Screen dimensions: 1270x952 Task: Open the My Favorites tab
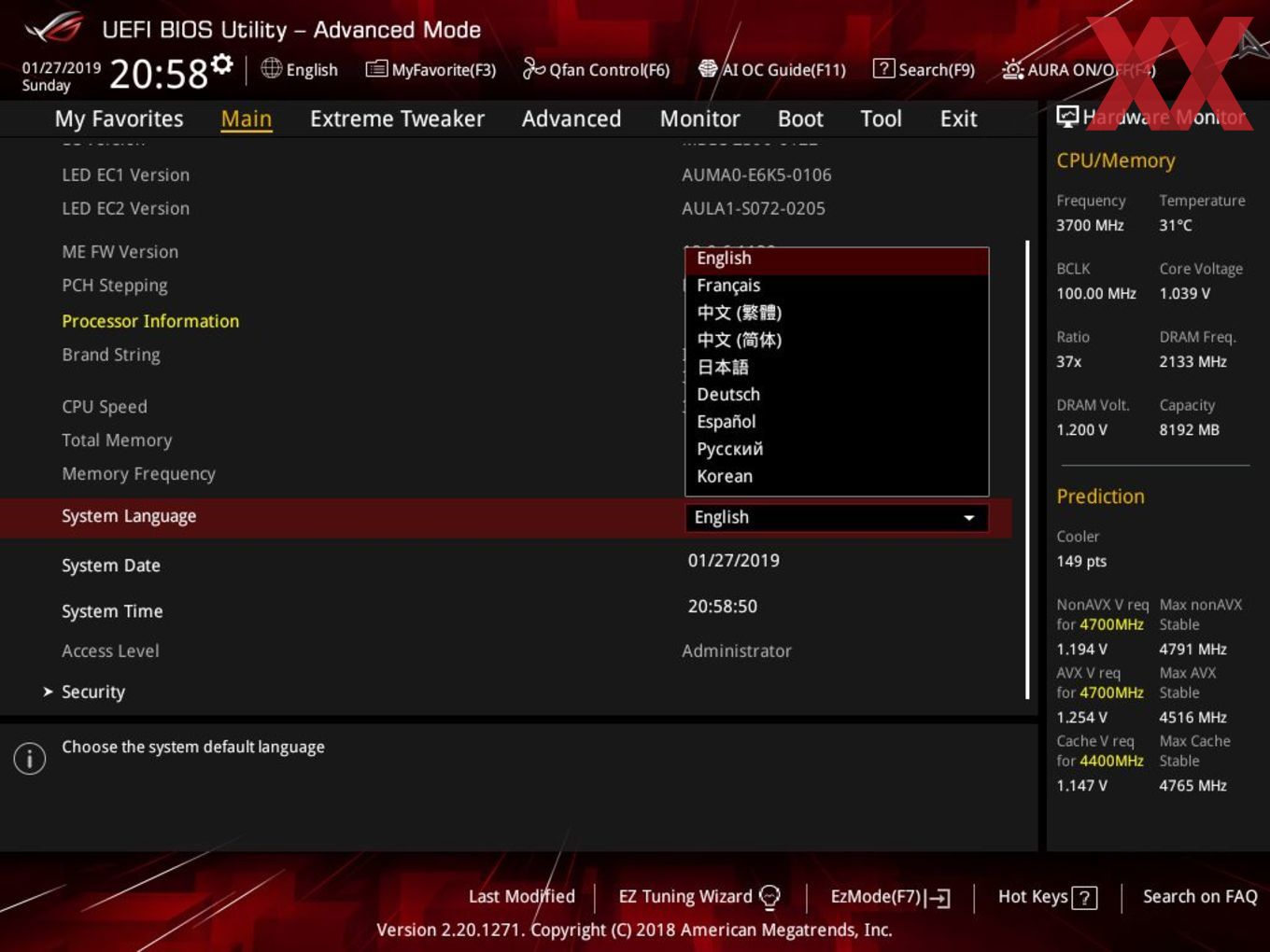[x=119, y=119]
